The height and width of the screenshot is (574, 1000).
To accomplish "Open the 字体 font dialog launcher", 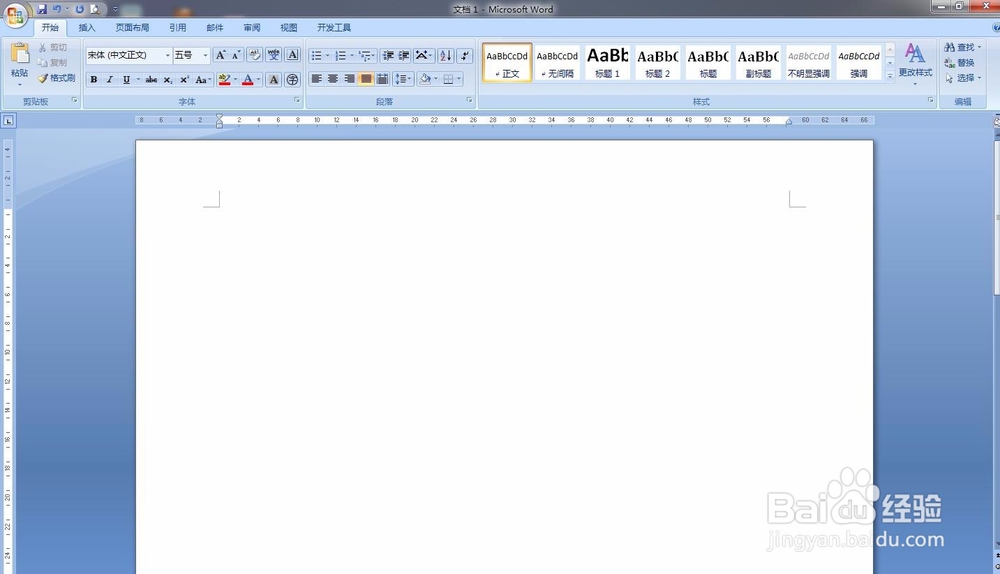I will coord(297,101).
